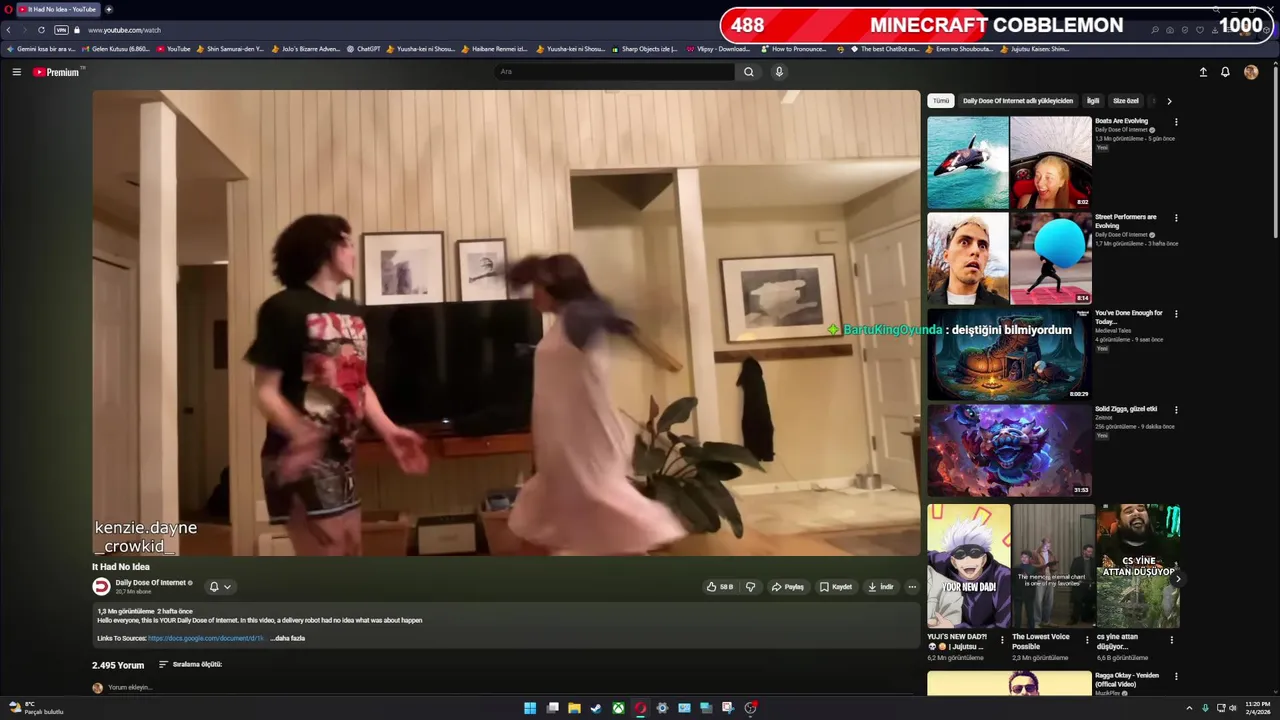This screenshot has height=720, width=1280.
Task: Open the Xbox app from the taskbar
Action: pos(618,708)
